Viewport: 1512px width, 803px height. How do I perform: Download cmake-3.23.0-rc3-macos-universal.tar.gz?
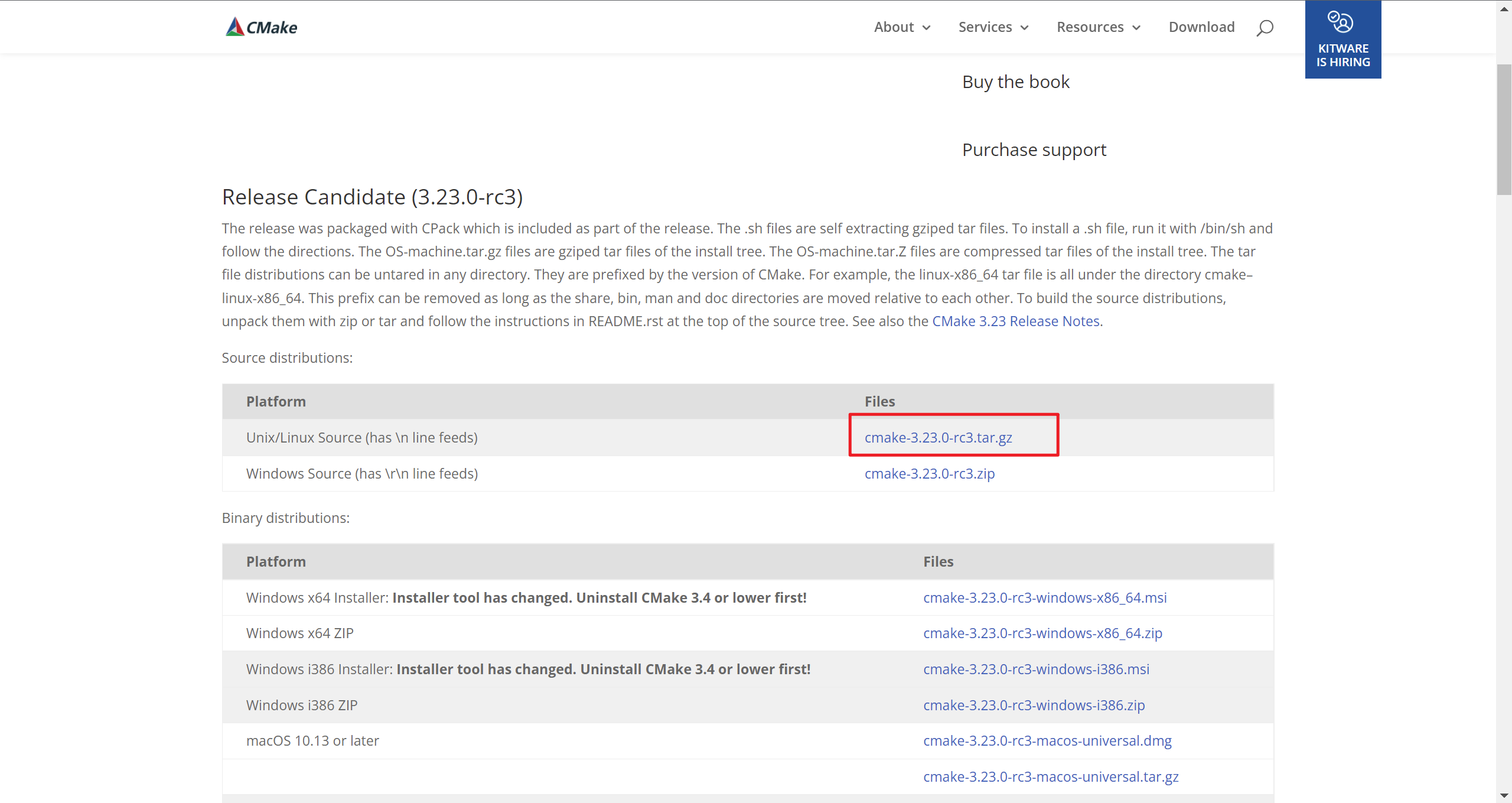[1051, 777]
